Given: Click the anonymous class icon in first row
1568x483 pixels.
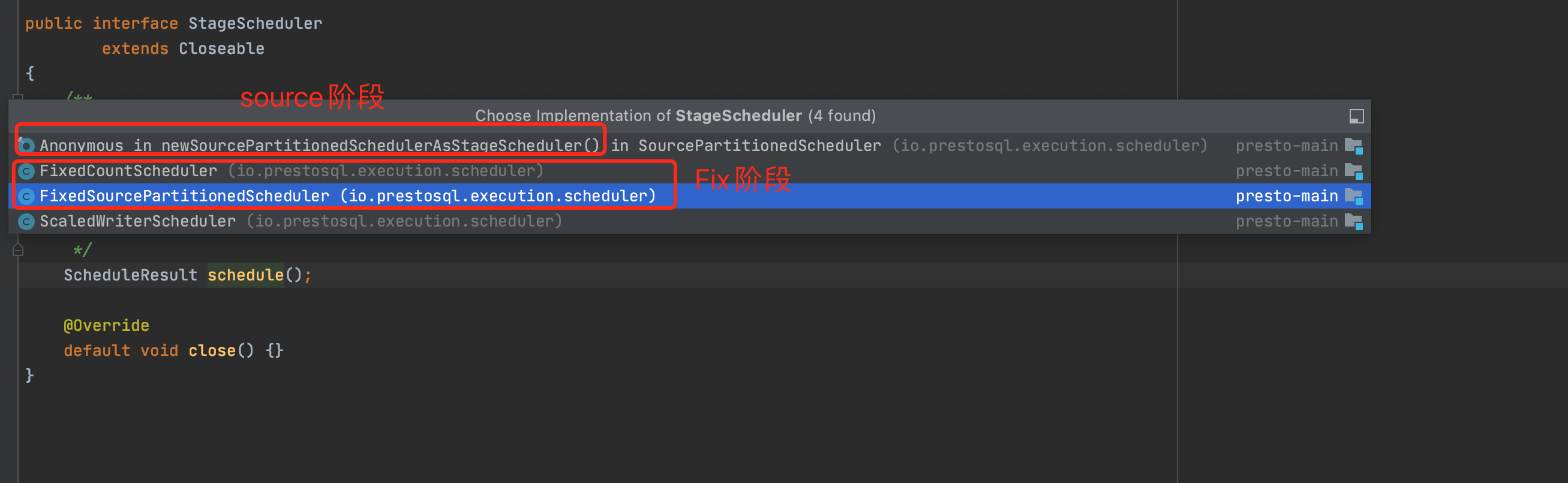Looking at the screenshot, I should [x=26, y=146].
